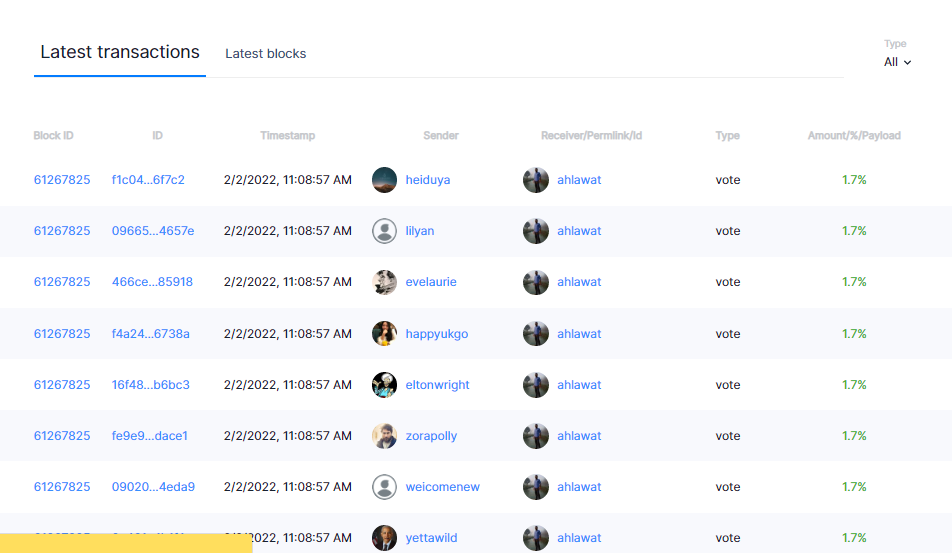Click the vote type in lilyan row
Viewport: 952px width, 553px height.
click(727, 231)
